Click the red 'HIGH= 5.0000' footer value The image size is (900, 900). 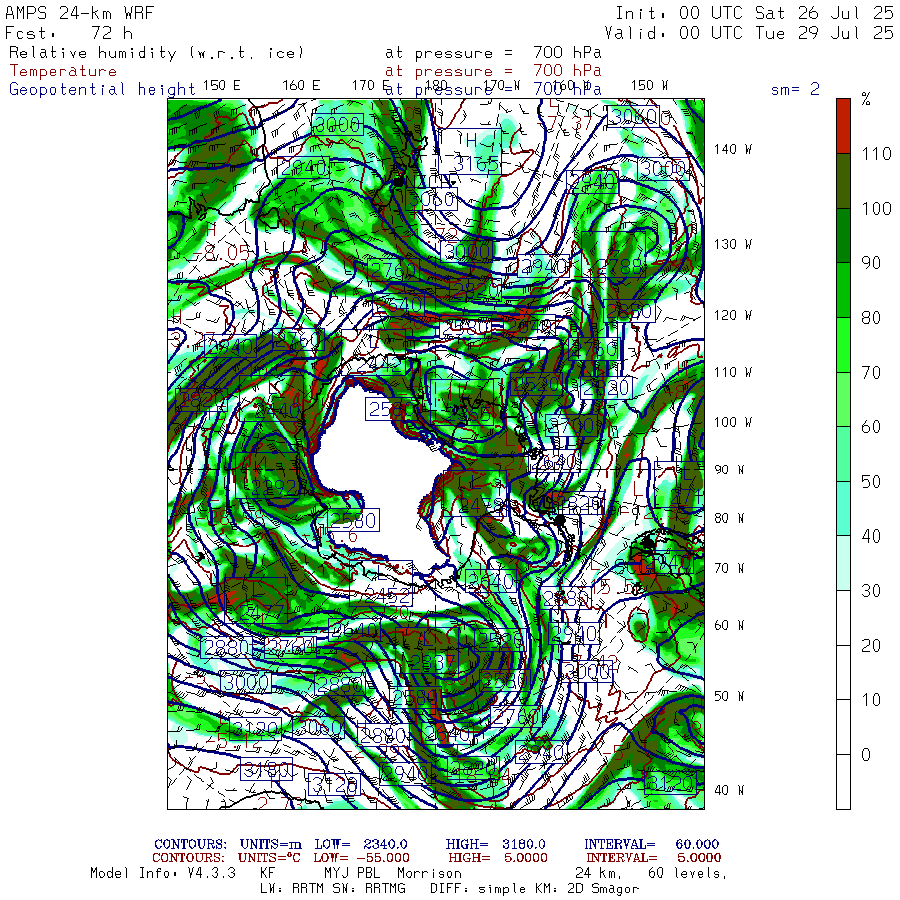(498, 858)
